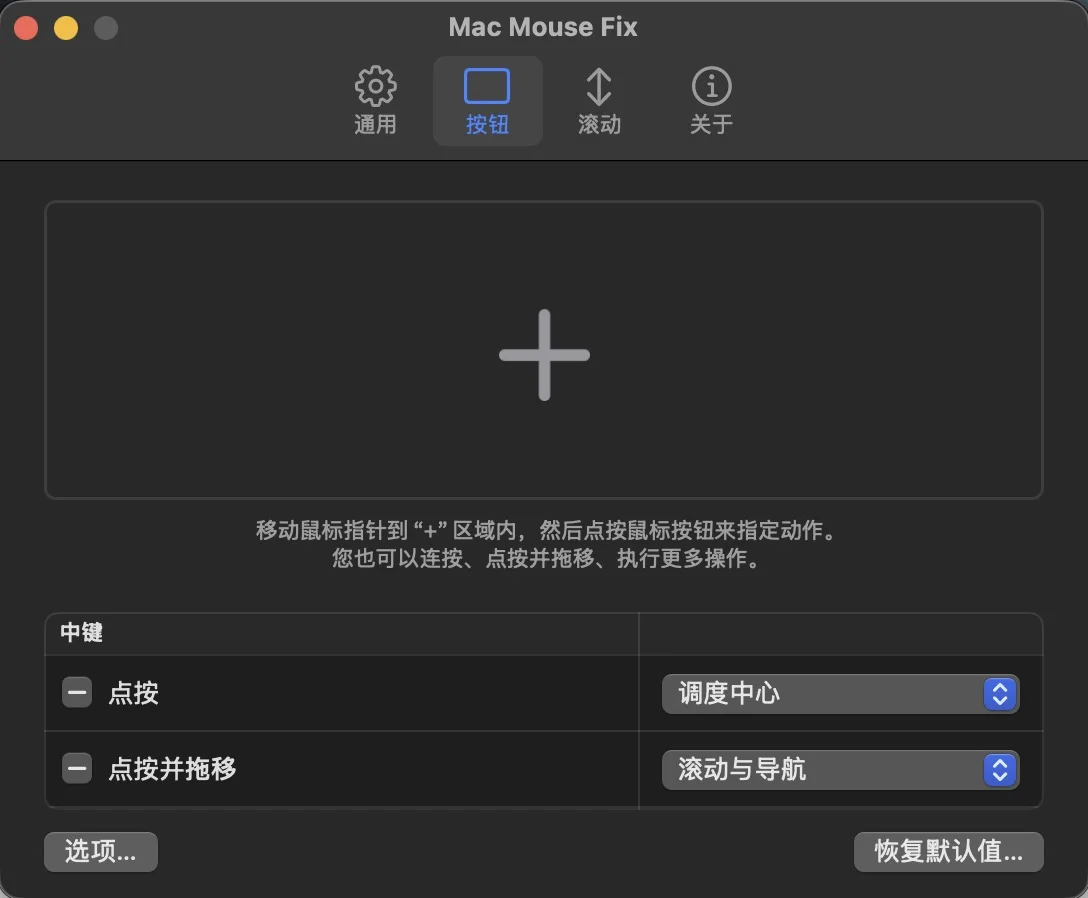Click the large plus icon in capture area

click(x=544, y=355)
